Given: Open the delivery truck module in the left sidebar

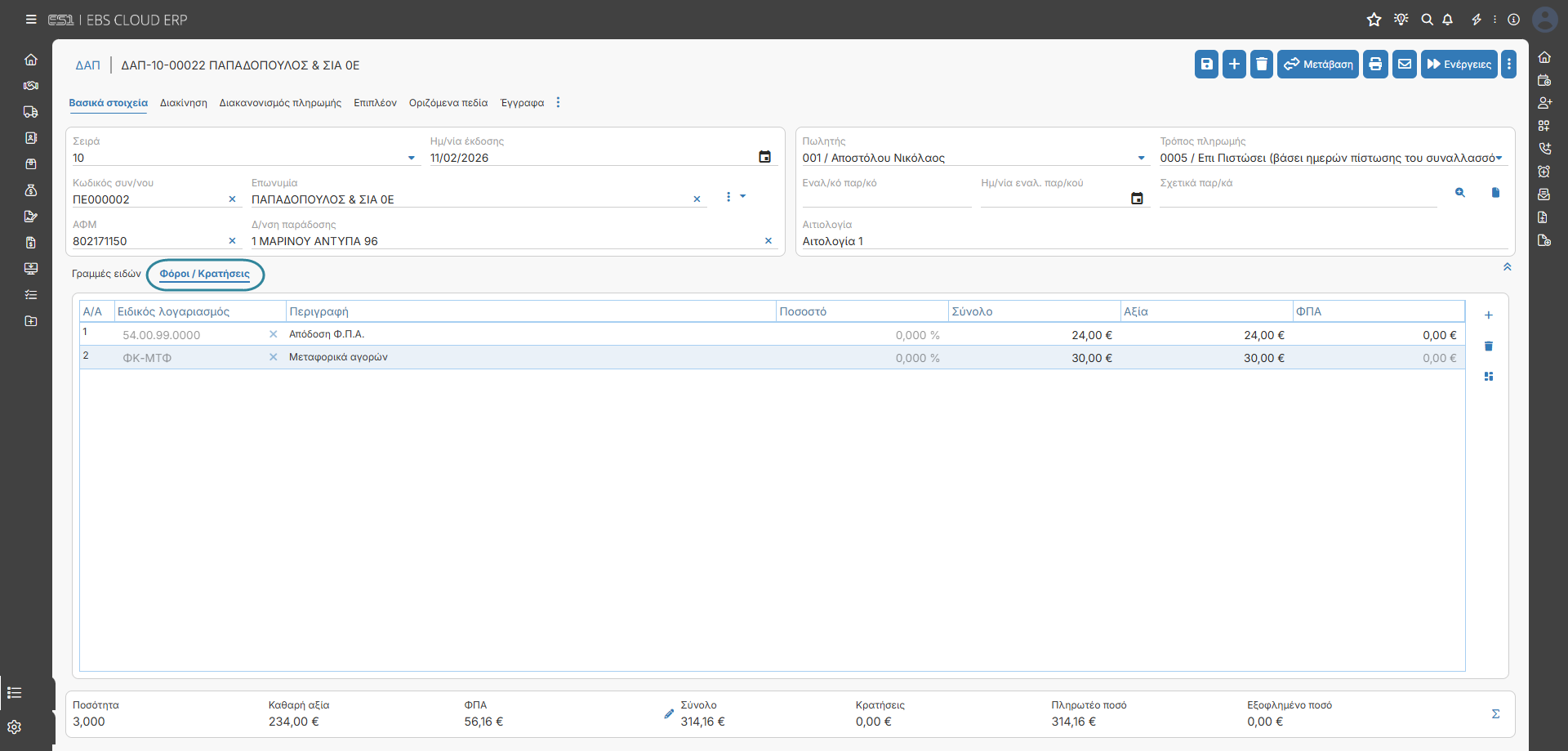Looking at the screenshot, I should pyautogui.click(x=31, y=112).
